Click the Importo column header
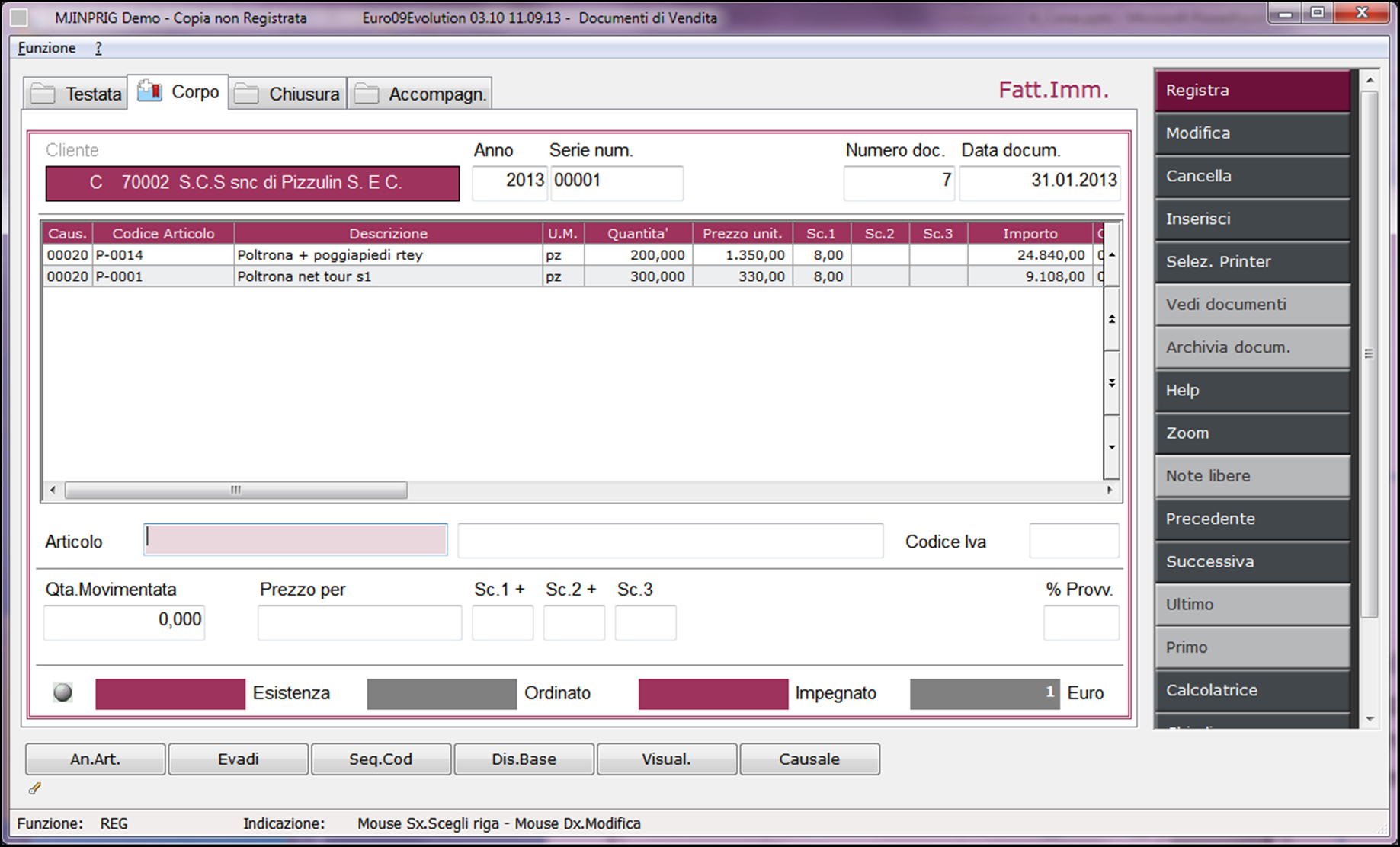 point(1030,234)
